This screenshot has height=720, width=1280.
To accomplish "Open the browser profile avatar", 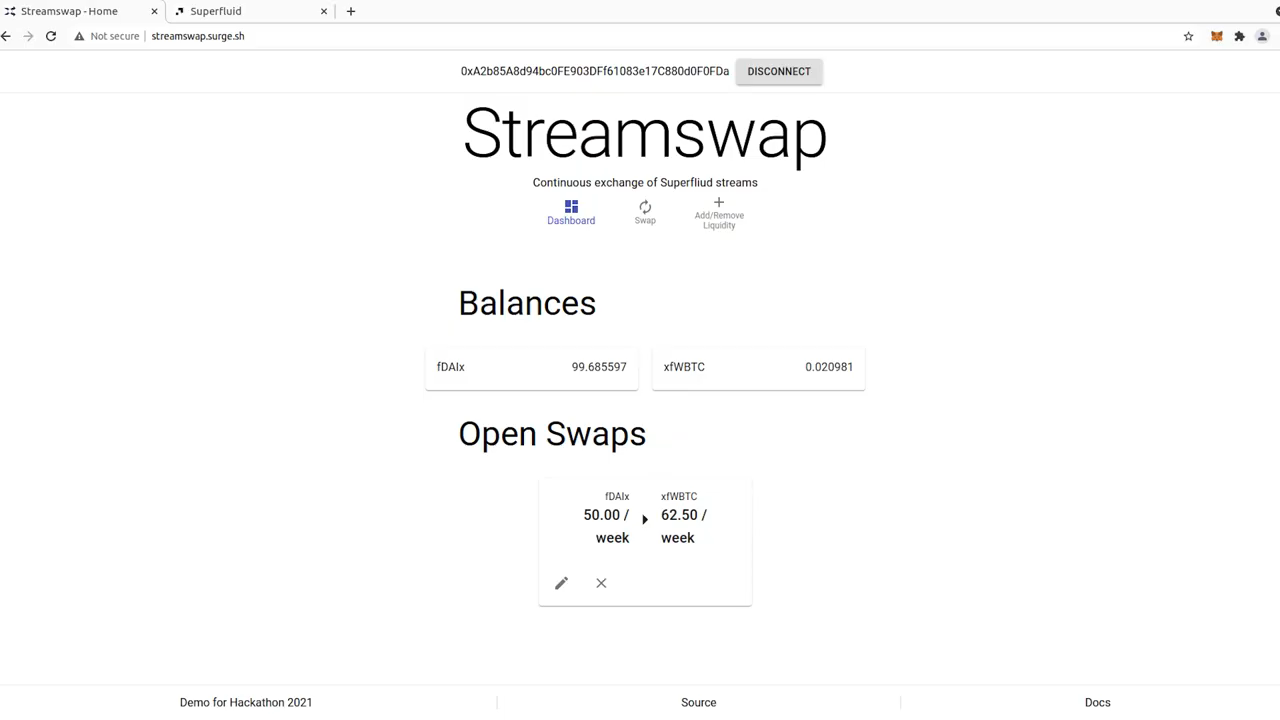I will (x=1262, y=36).
